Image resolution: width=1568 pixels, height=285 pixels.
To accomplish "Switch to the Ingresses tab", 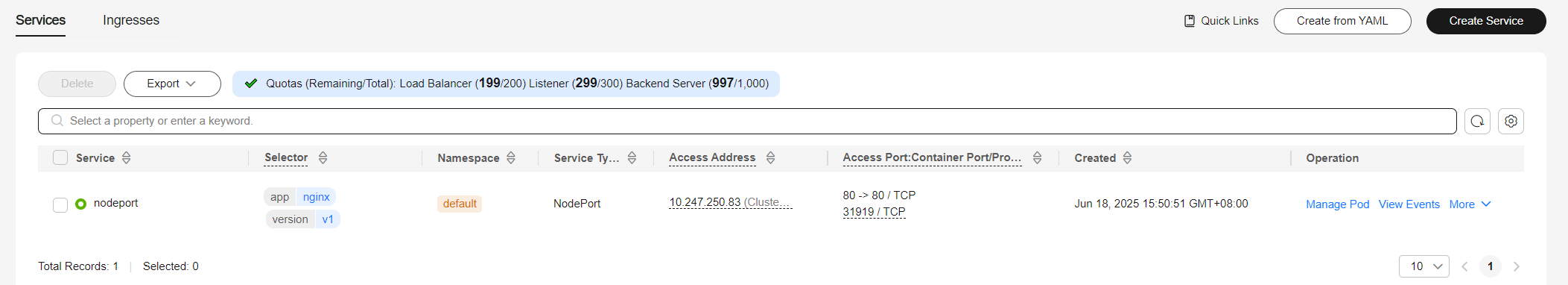I will pyautogui.click(x=131, y=20).
